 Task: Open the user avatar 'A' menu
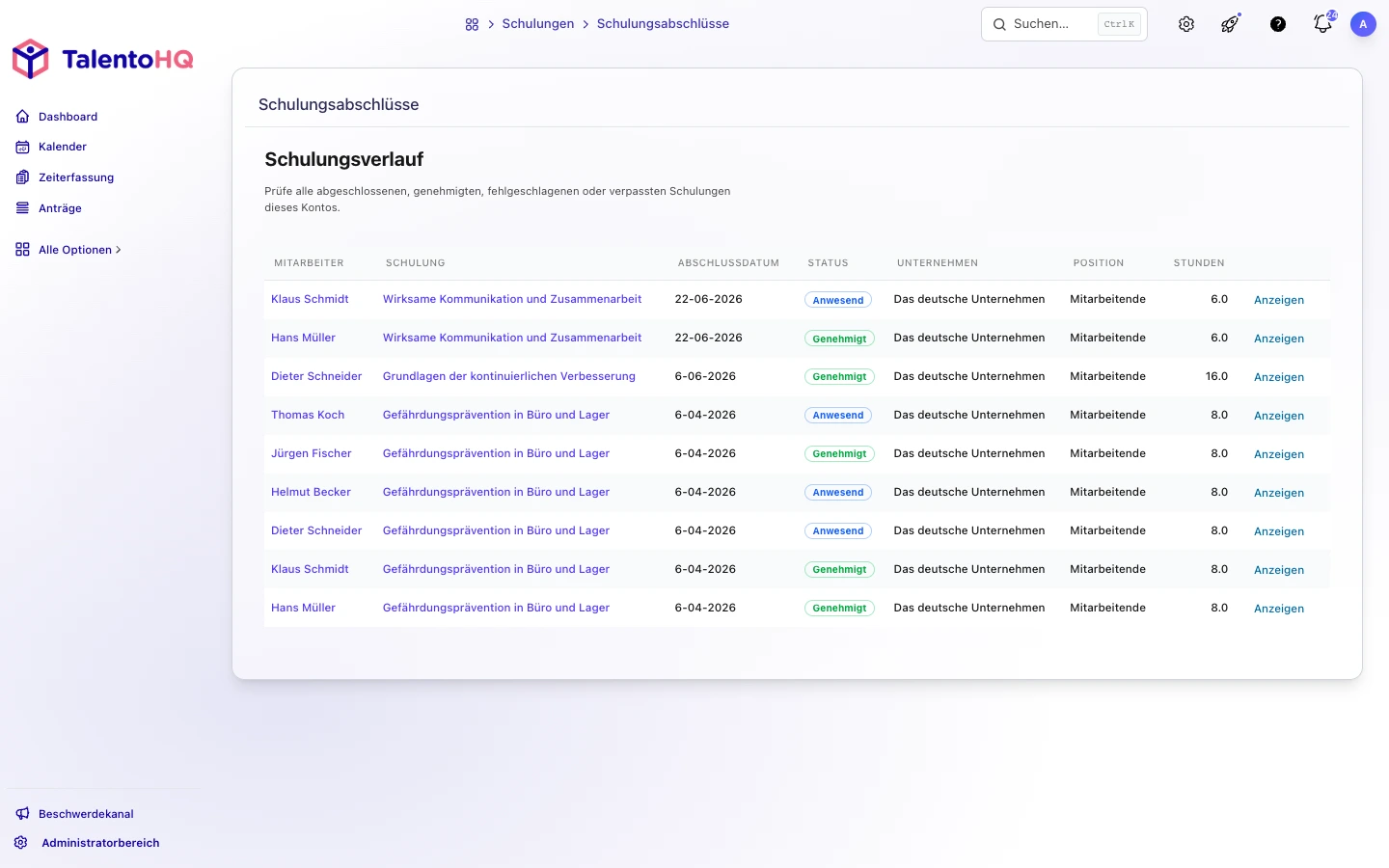coord(1363,24)
